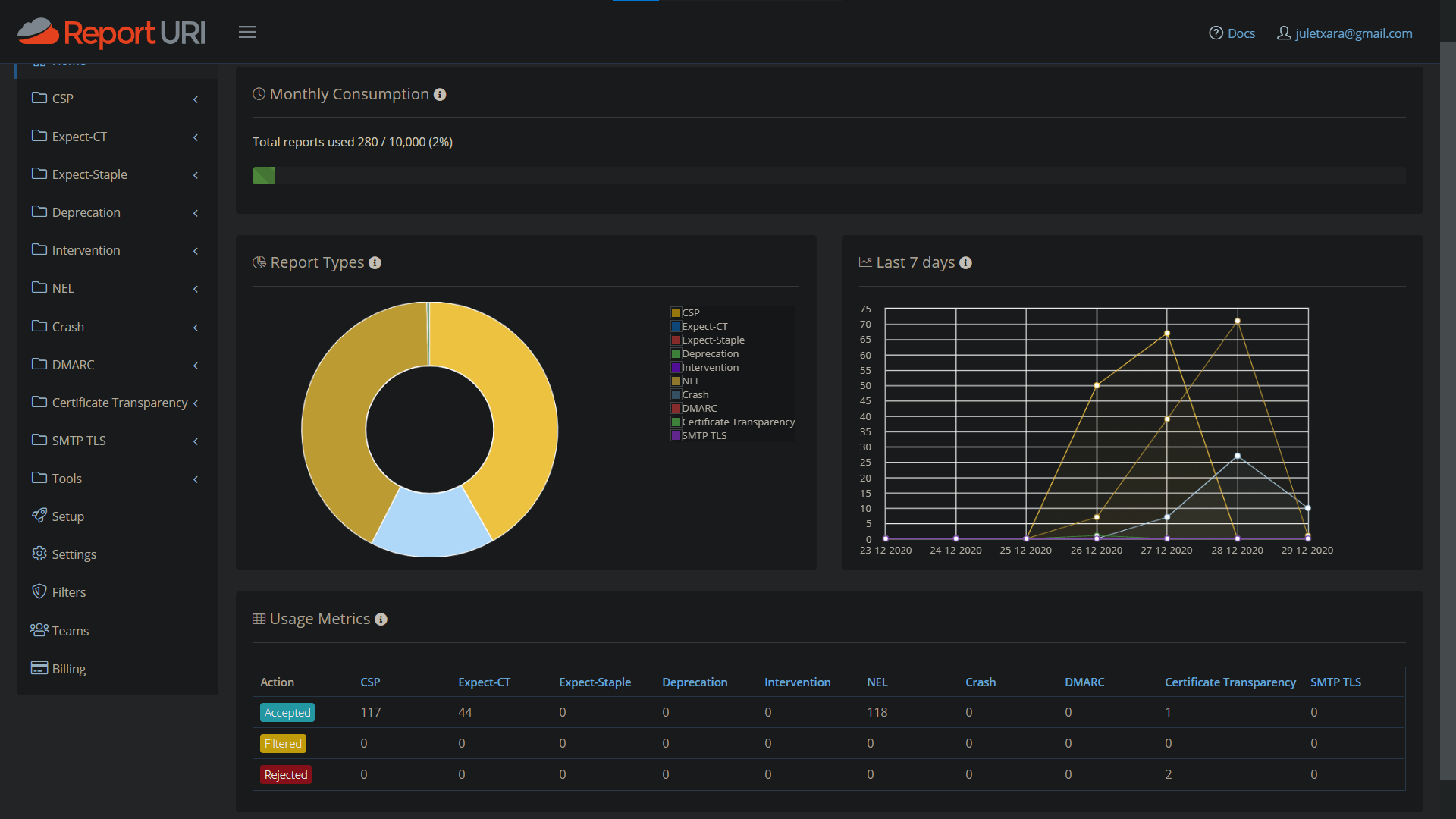This screenshot has height=819, width=1456.
Task: Open the Docs link
Action: coord(1232,33)
